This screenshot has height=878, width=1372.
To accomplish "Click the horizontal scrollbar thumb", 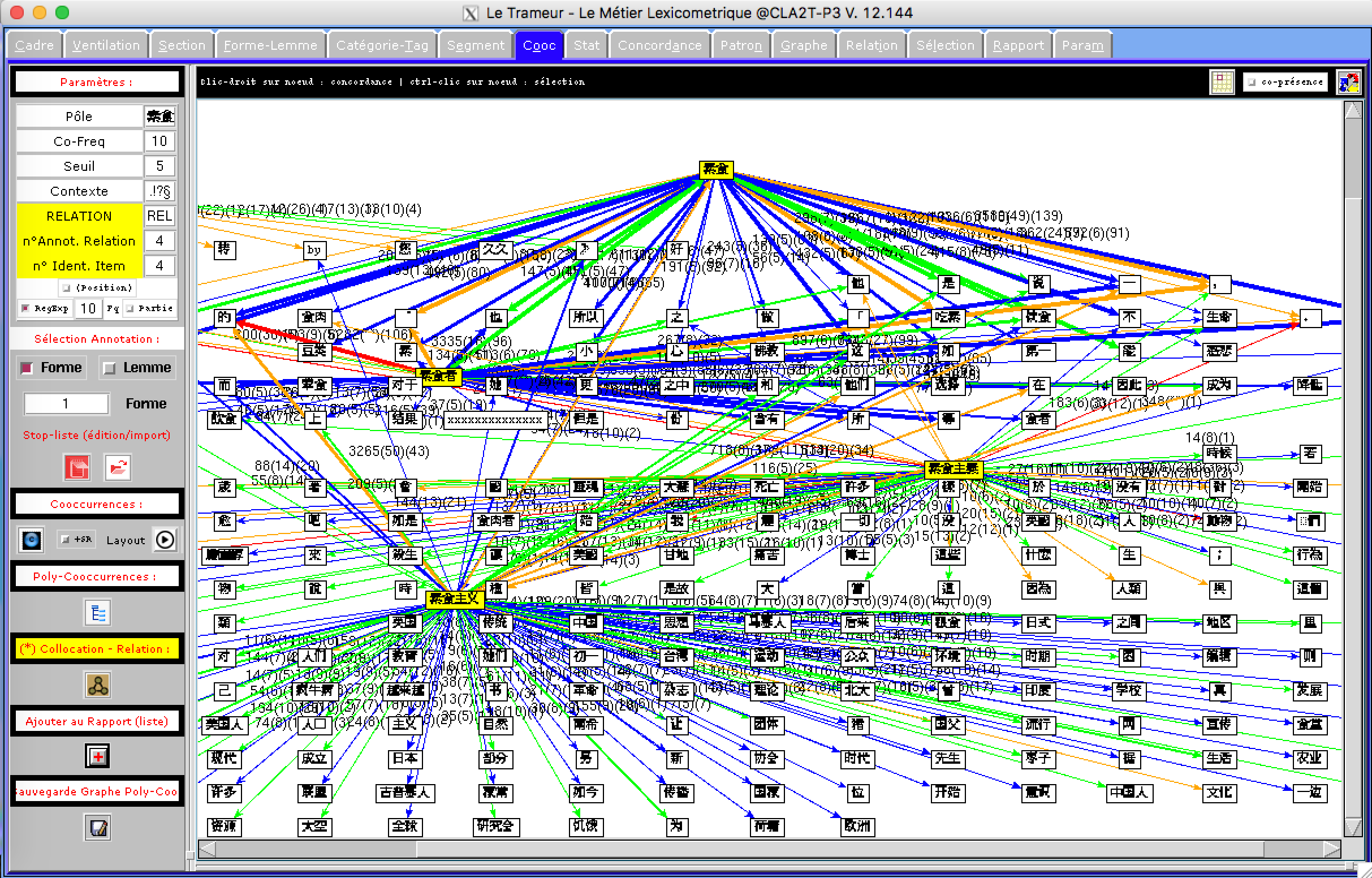I will (x=841, y=849).
